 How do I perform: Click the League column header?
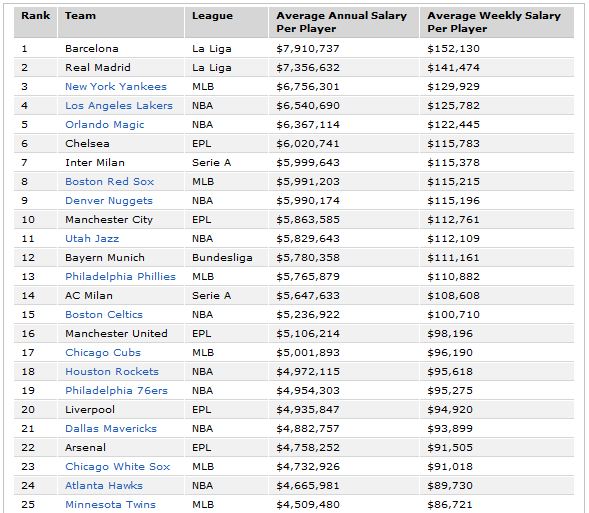[x=212, y=16]
